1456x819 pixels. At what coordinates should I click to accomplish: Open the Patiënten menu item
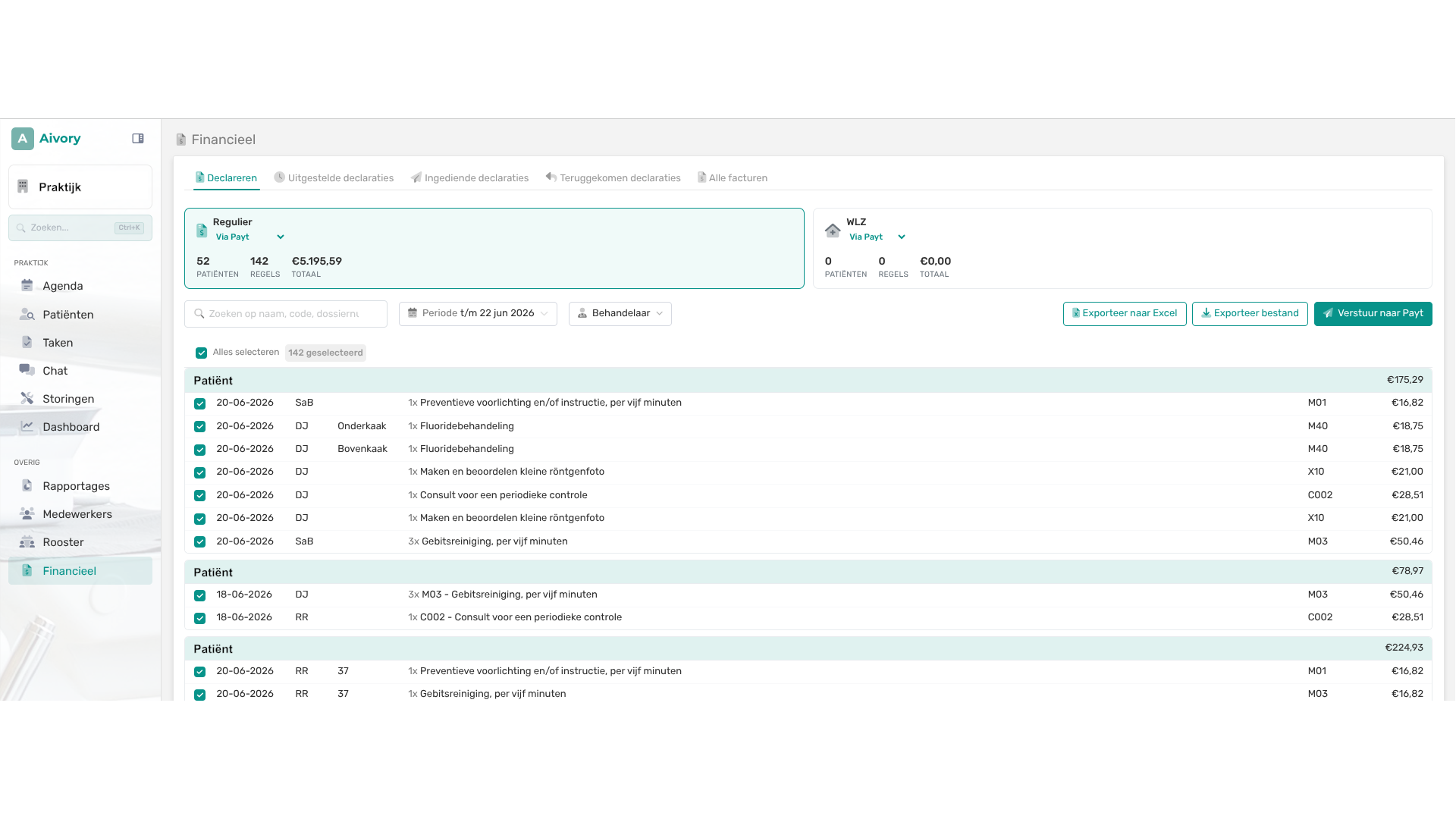(x=80, y=314)
